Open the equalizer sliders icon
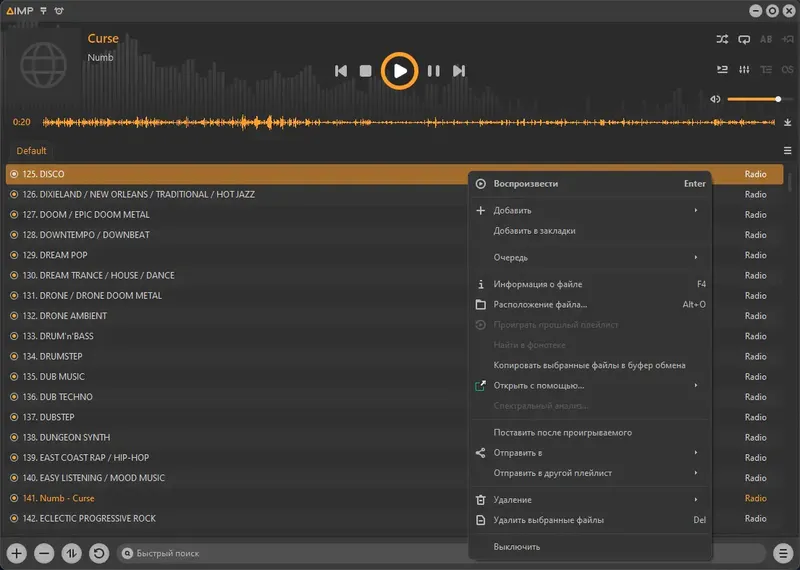The width and height of the screenshot is (800, 570). [744, 69]
